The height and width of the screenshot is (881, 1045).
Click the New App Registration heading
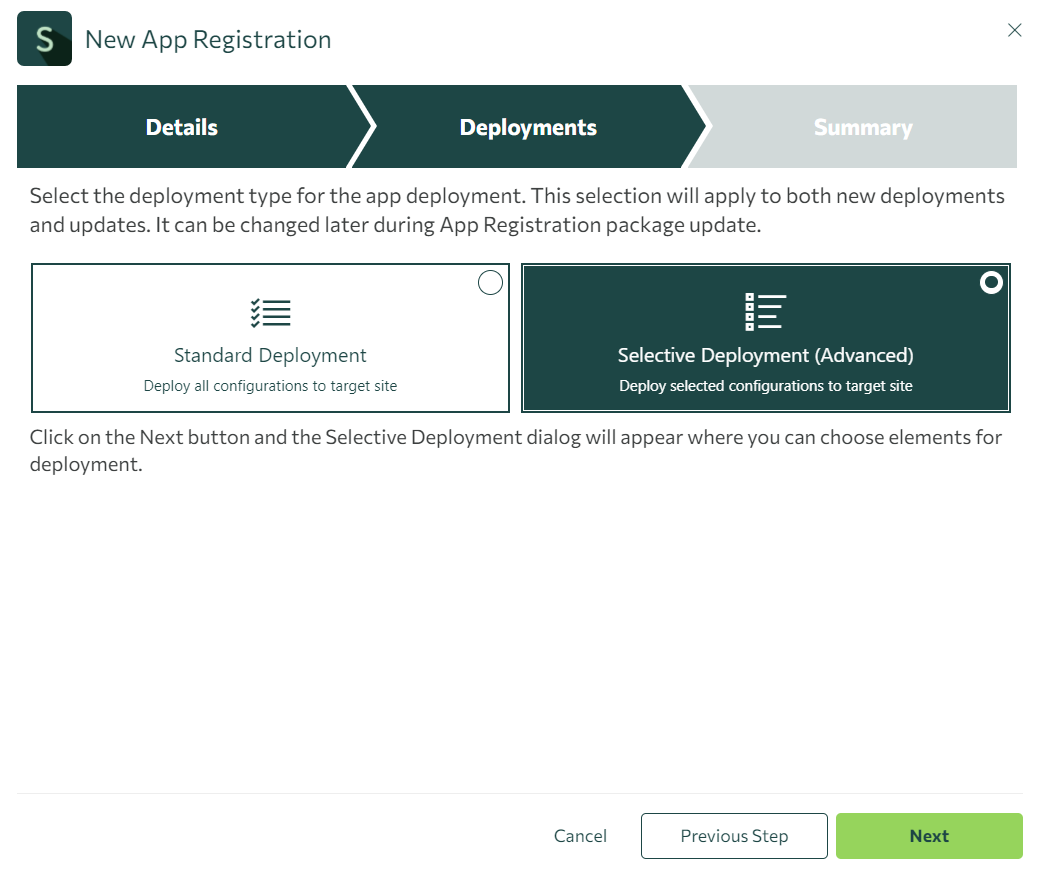[207, 39]
